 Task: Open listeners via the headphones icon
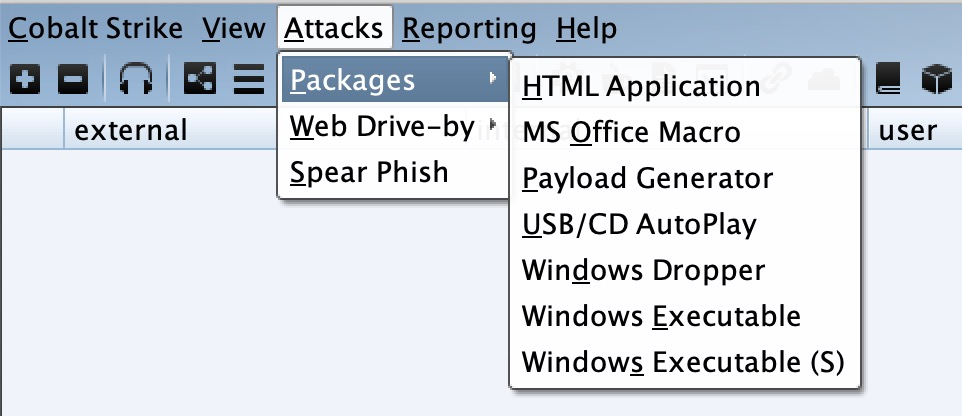pos(136,80)
